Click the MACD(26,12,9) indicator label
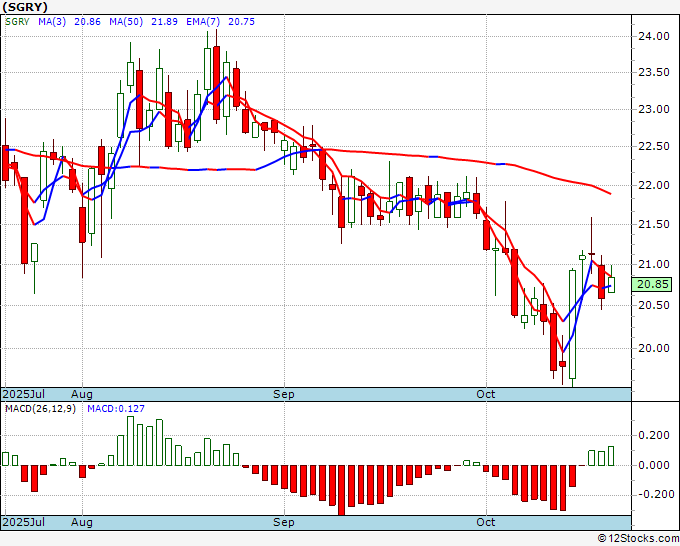 pyautogui.click(x=40, y=409)
